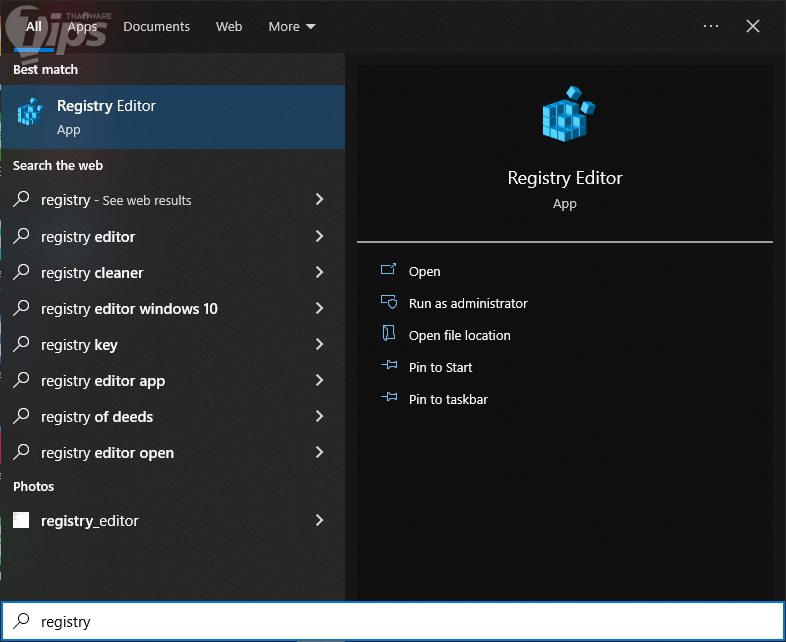786x642 pixels.
Task: Switch to the All tab
Action: pos(34,27)
